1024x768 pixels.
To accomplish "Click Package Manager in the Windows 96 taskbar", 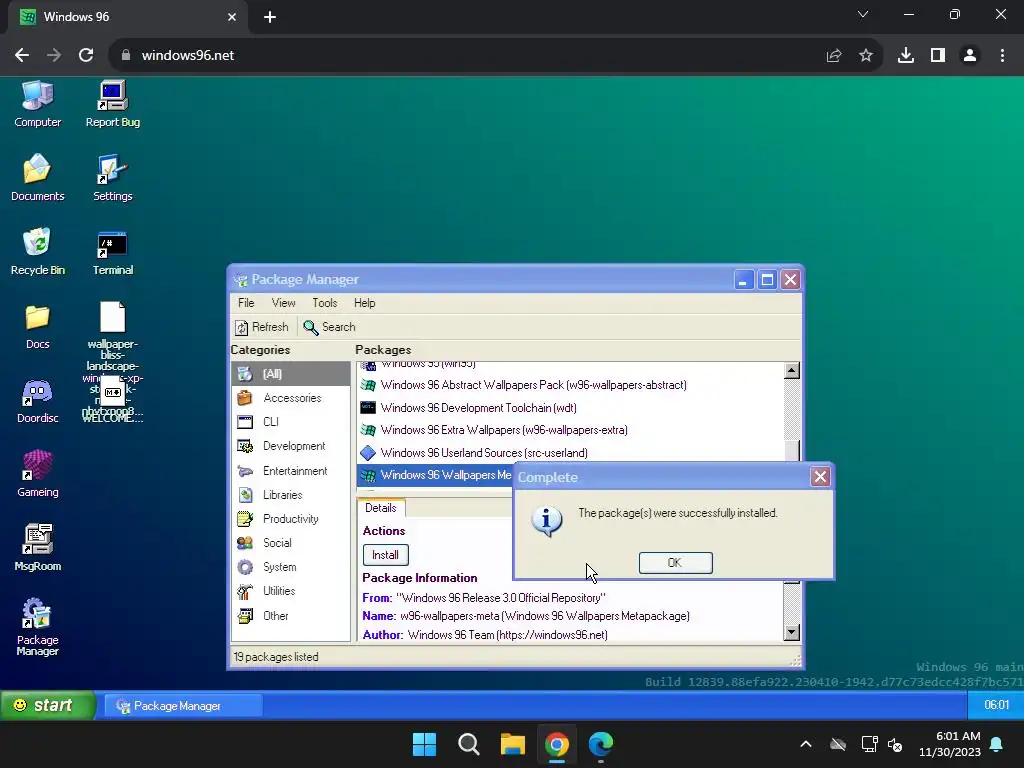I will point(184,706).
